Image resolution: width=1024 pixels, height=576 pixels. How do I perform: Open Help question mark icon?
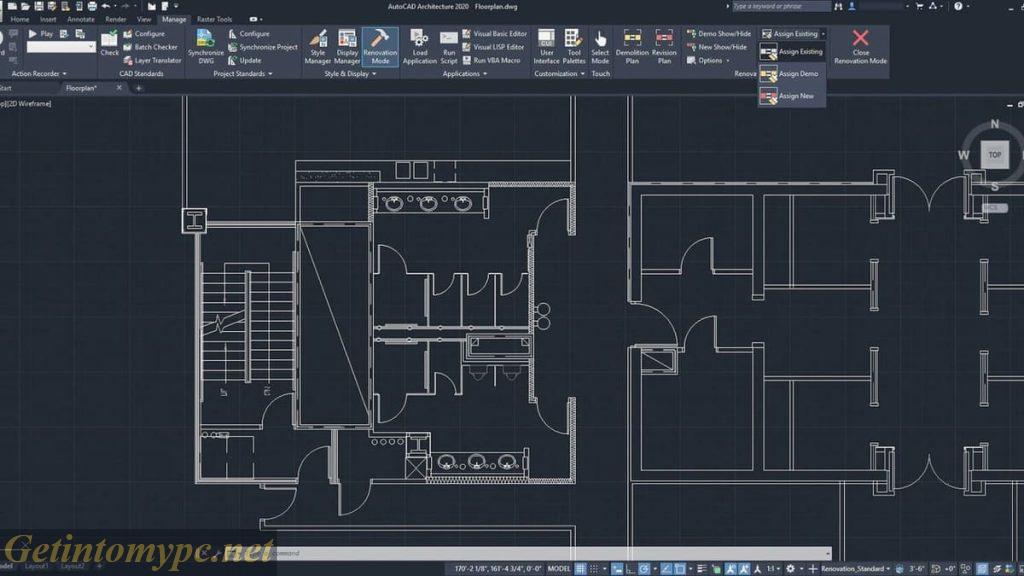click(x=958, y=6)
